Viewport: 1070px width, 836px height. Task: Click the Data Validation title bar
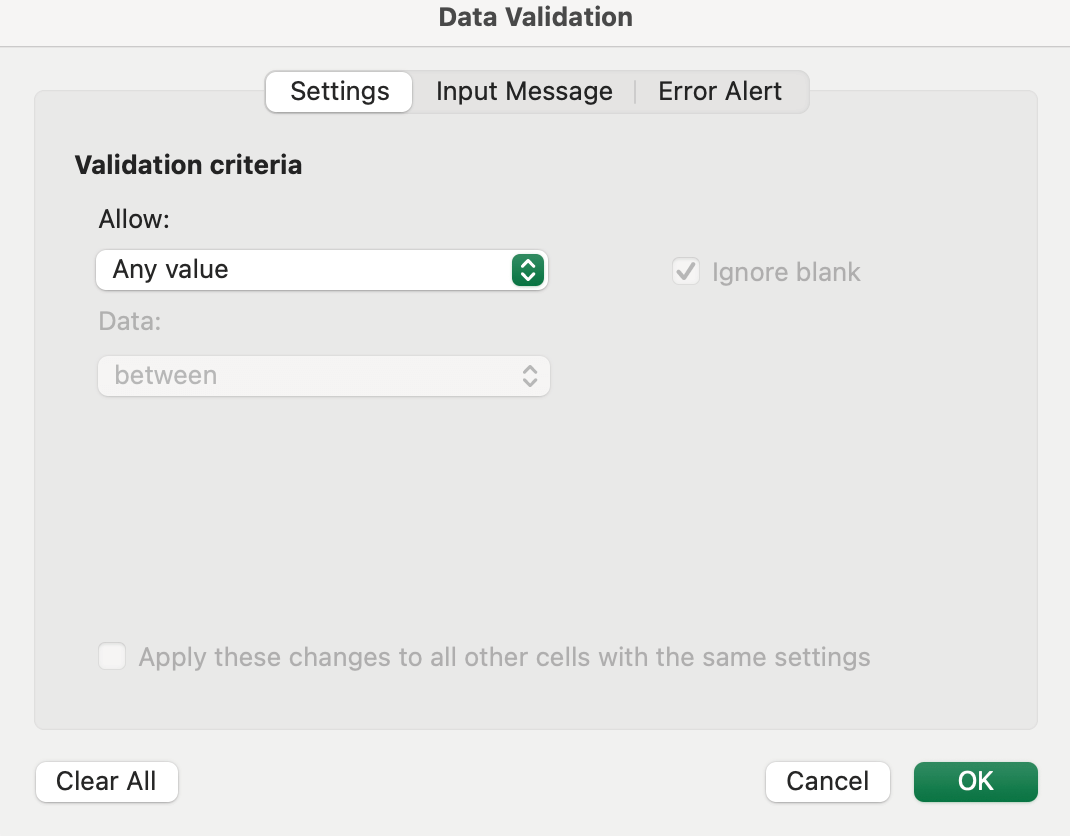click(x=535, y=17)
